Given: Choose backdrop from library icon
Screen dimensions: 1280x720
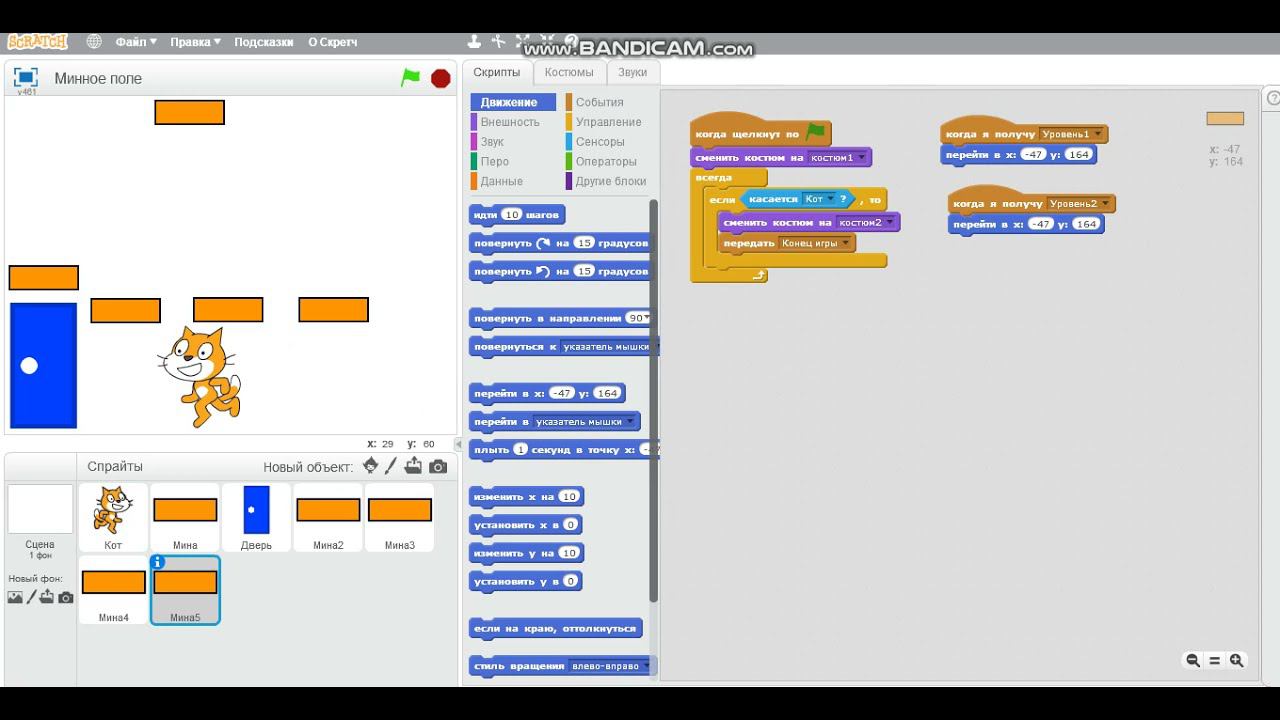Looking at the screenshot, I should (15, 597).
